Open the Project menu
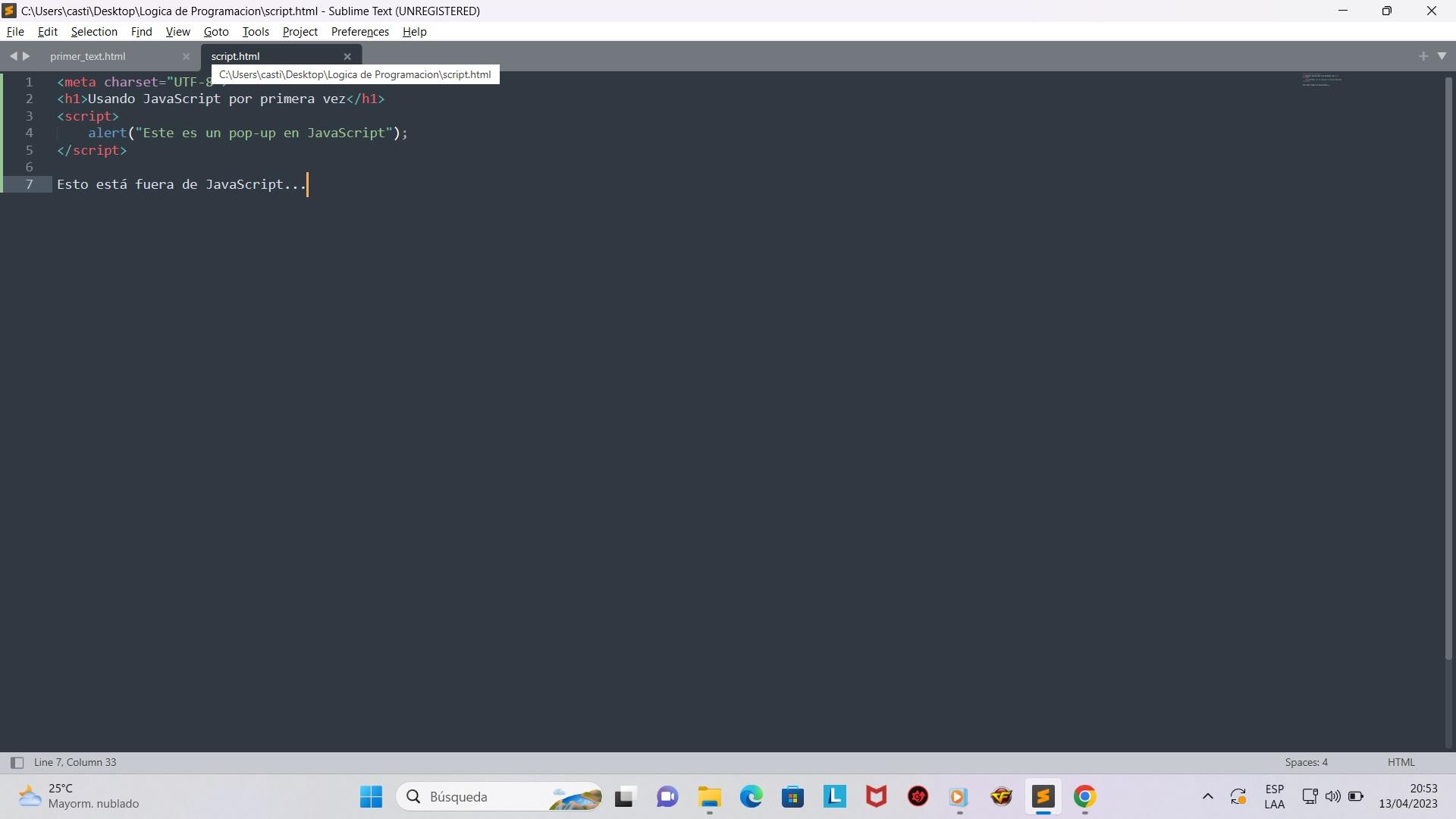The height and width of the screenshot is (819, 1456). pos(300,32)
